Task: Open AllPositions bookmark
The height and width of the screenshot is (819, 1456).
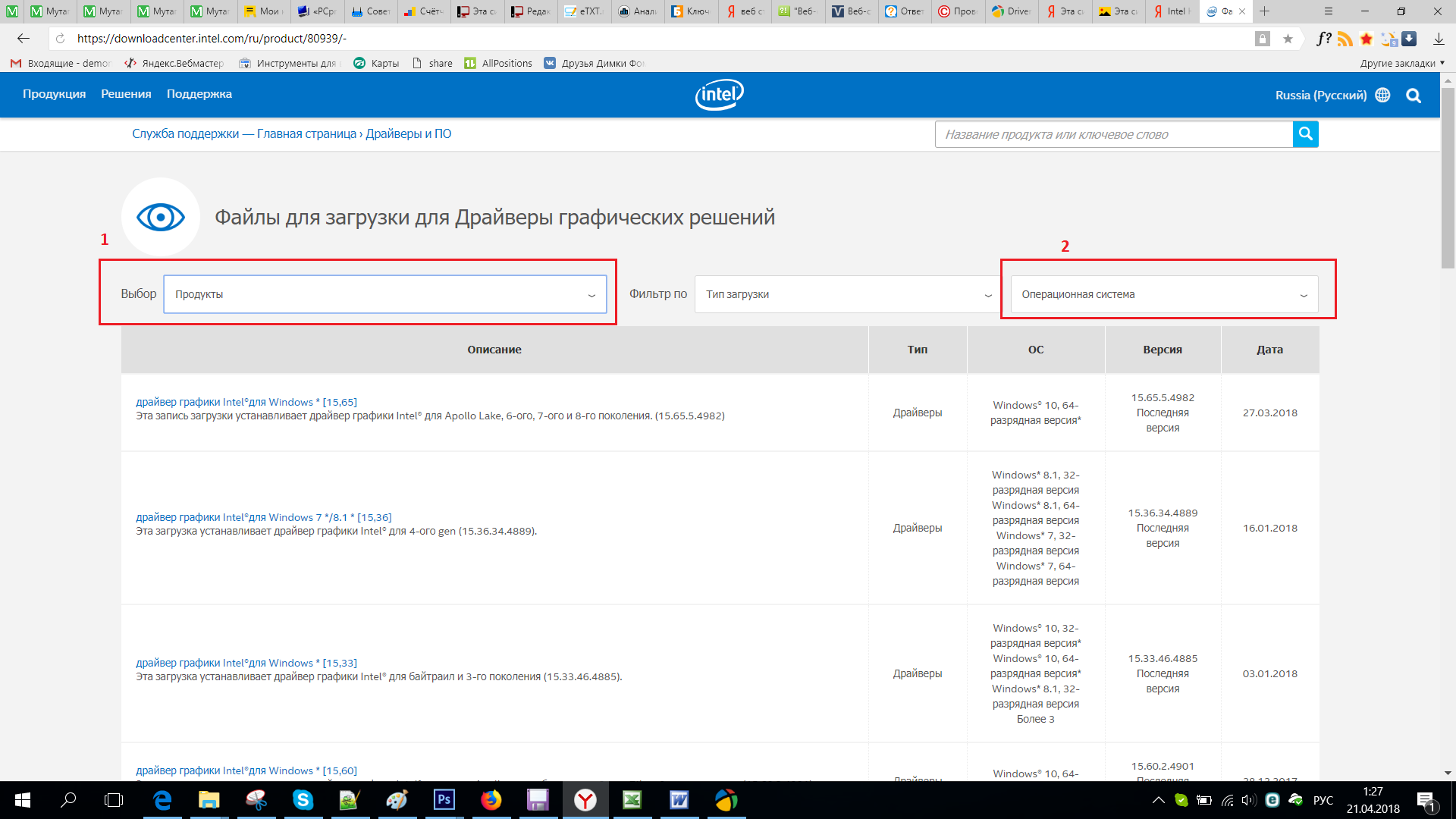Action: tap(498, 64)
